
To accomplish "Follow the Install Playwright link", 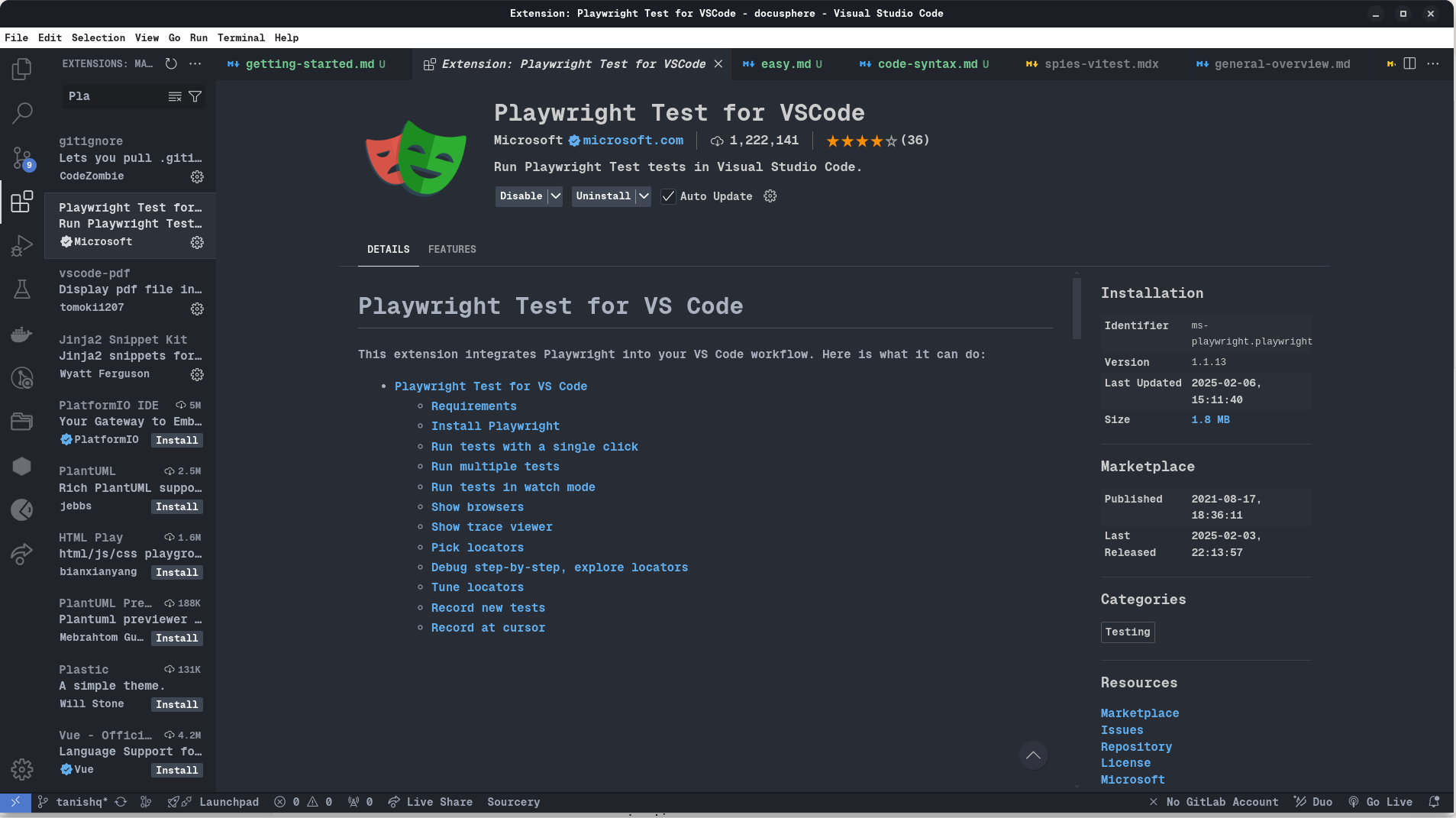I will tap(495, 426).
